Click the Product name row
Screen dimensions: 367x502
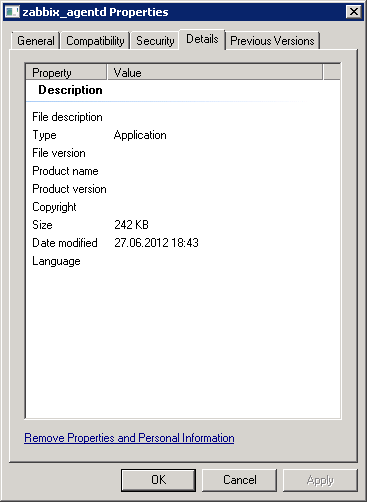pos(183,171)
